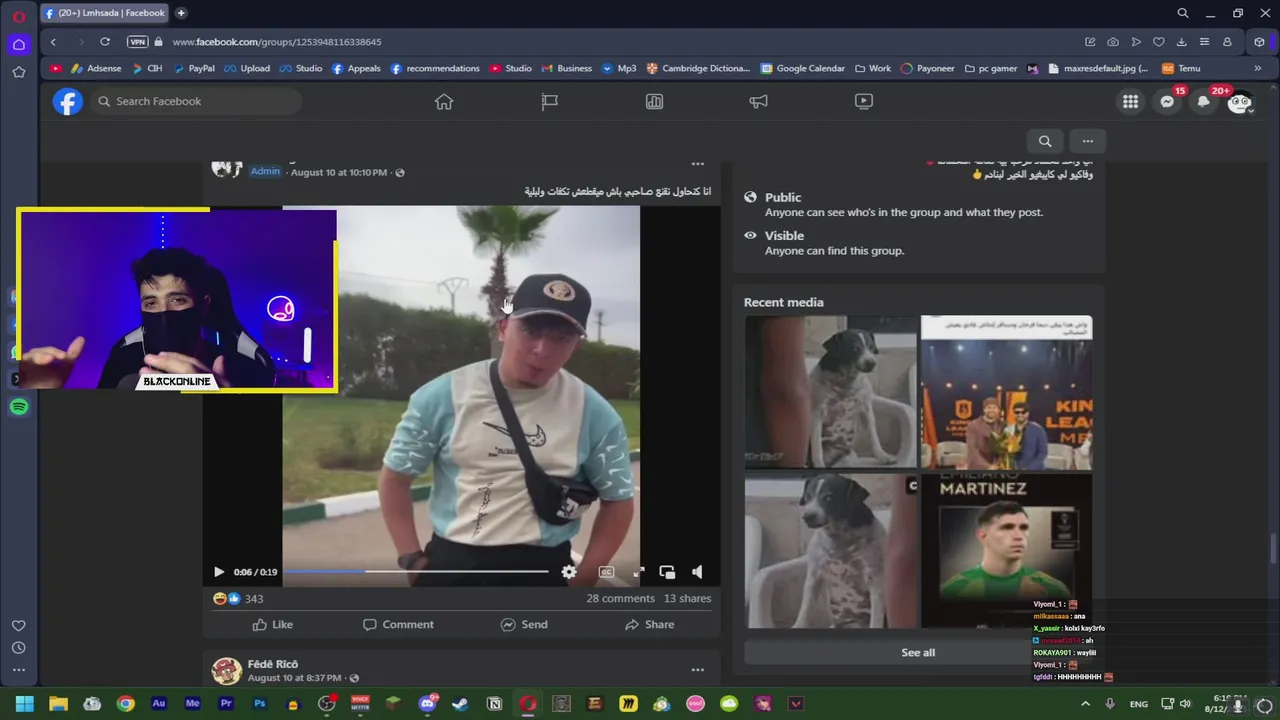Select the Facebook browser tab
Viewport: 1280px width, 720px height.
click(105, 13)
